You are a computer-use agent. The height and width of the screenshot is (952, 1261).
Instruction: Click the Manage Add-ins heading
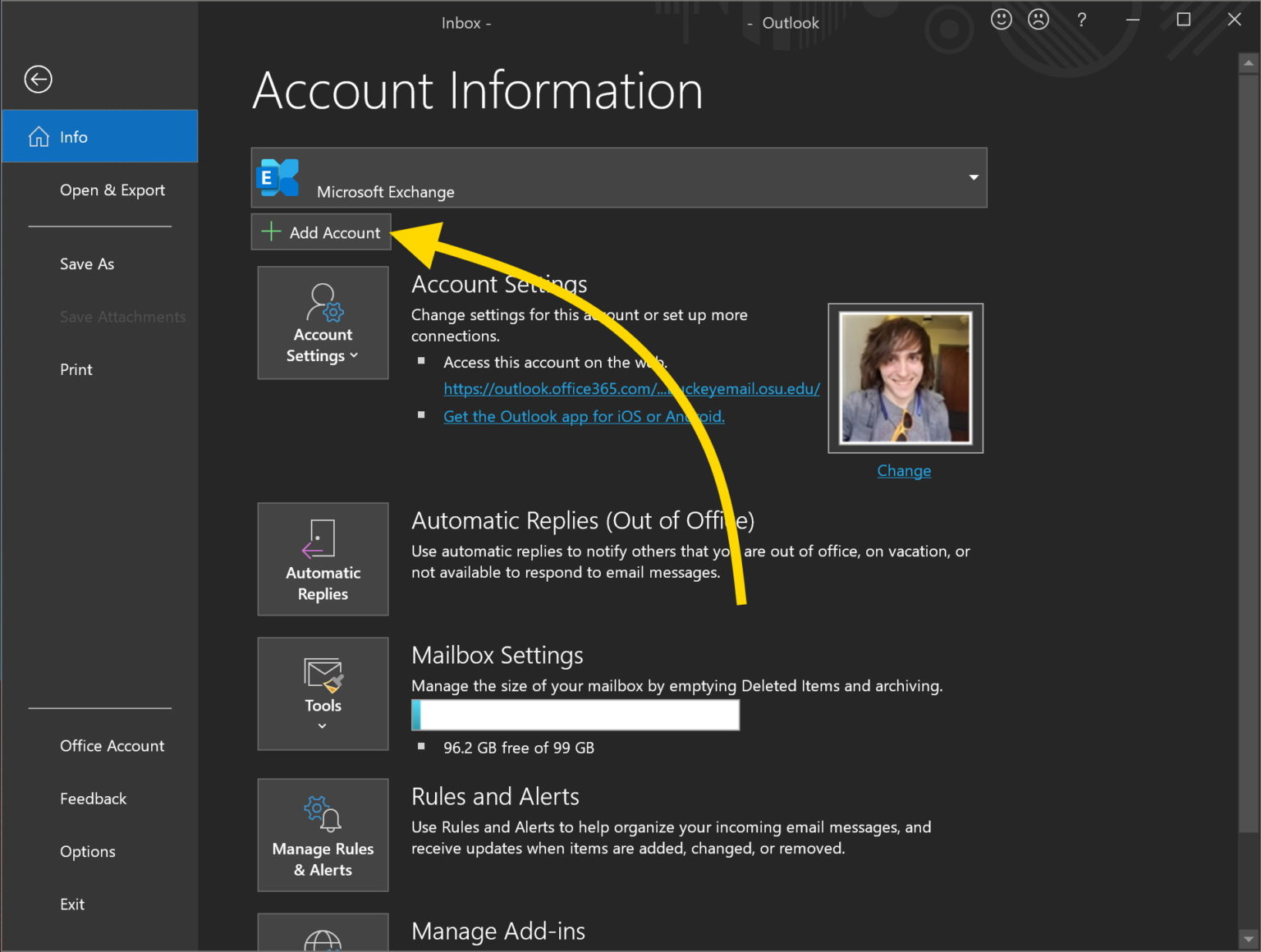click(498, 931)
